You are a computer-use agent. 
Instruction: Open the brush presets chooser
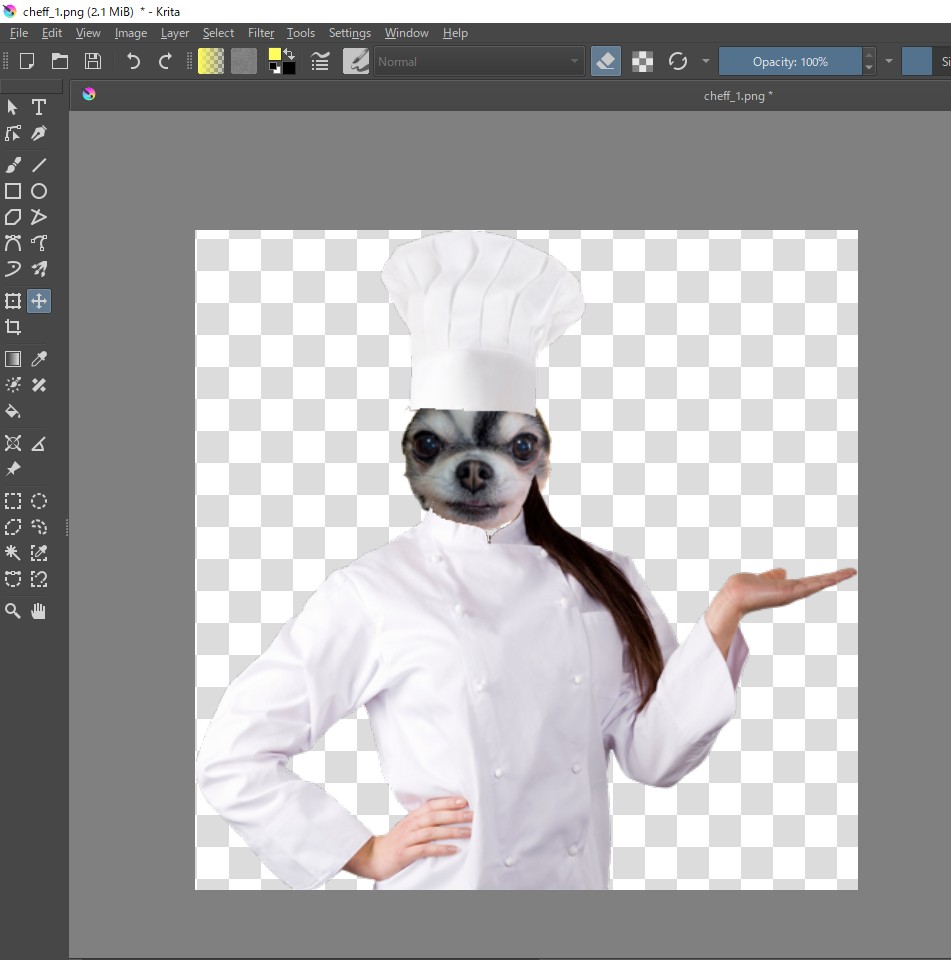coord(356,61)
